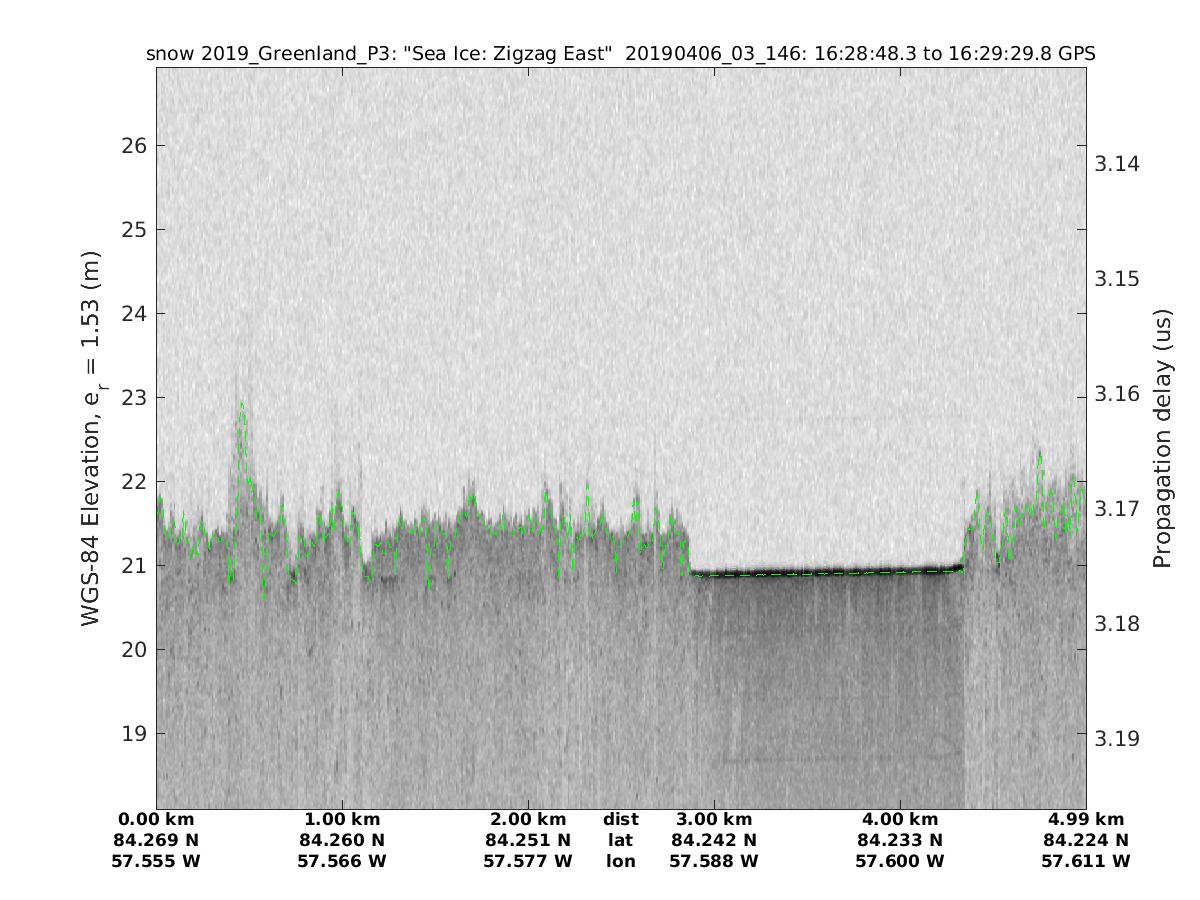Click the 3.00 km distance label
The width and height of the screenshot is (1200, 900).
coord(714,819)
